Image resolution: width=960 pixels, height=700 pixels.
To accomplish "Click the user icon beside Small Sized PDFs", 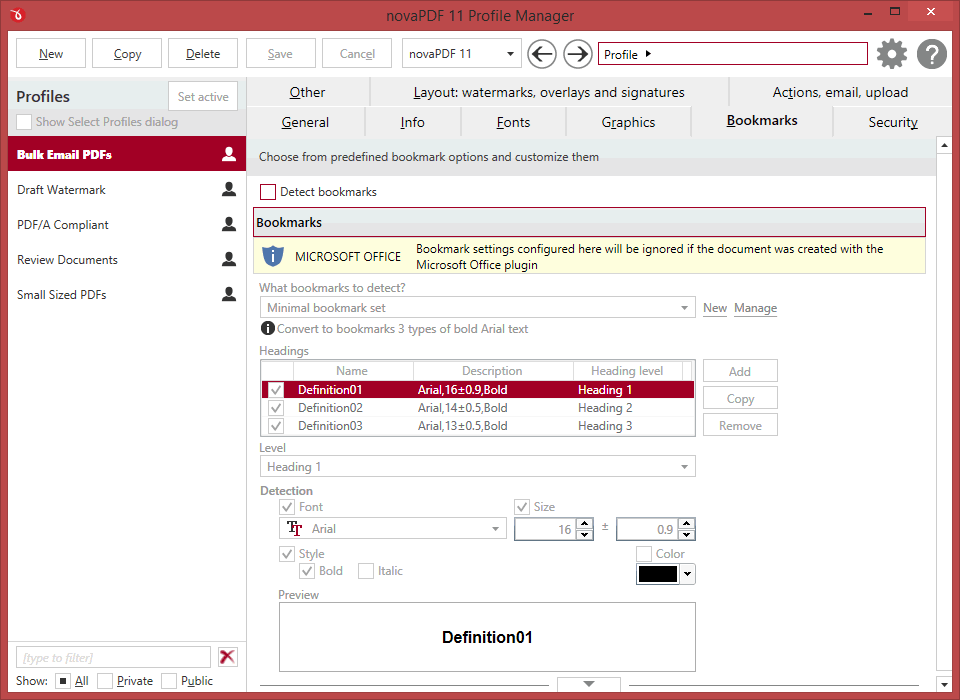I will click(229, 294).
